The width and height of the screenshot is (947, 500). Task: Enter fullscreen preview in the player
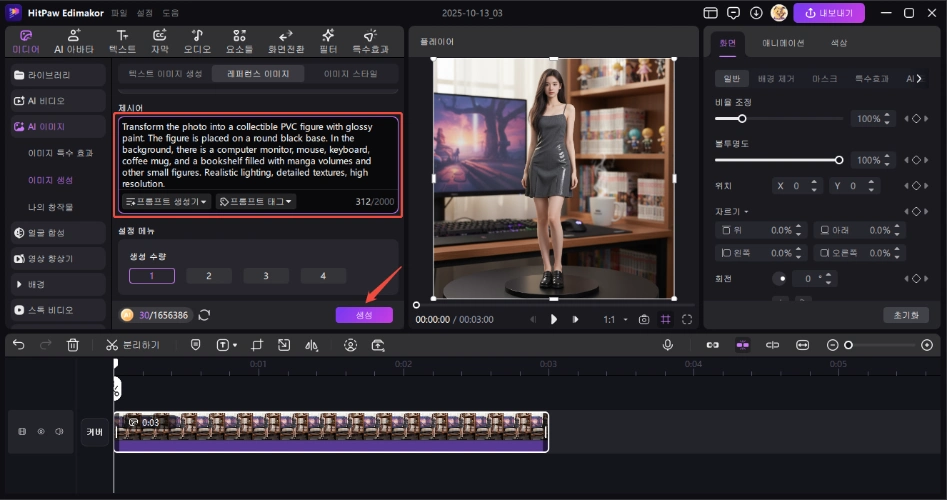(x=688, y=320)
